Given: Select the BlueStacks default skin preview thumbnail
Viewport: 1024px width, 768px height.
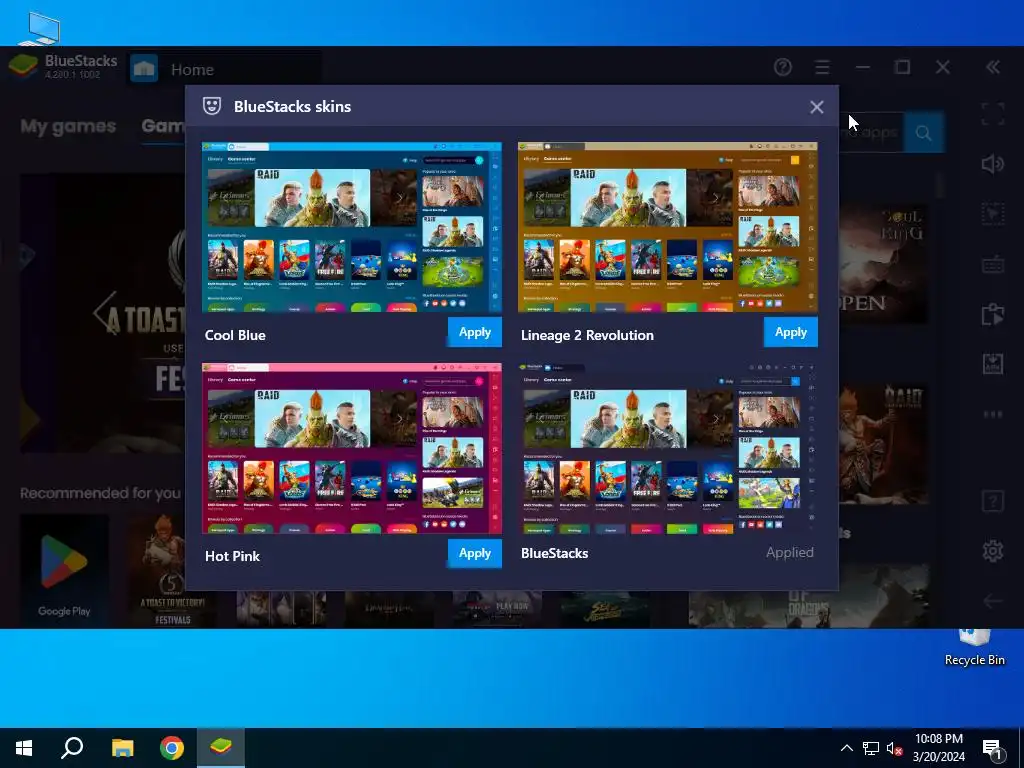Looking at the screenshot, I should tap(667, 448).
